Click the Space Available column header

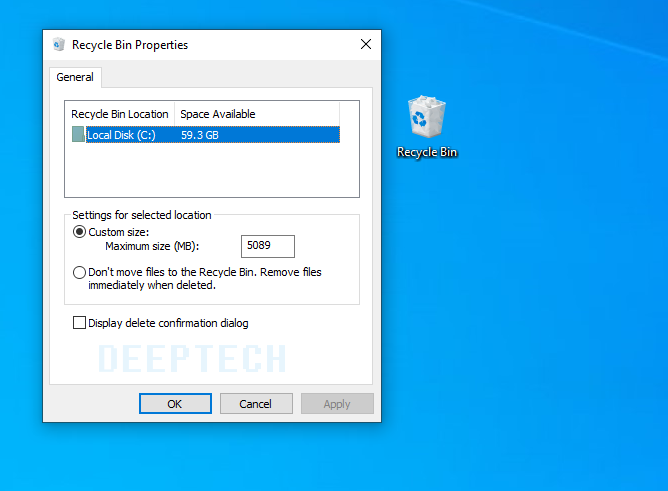[257, 114]
